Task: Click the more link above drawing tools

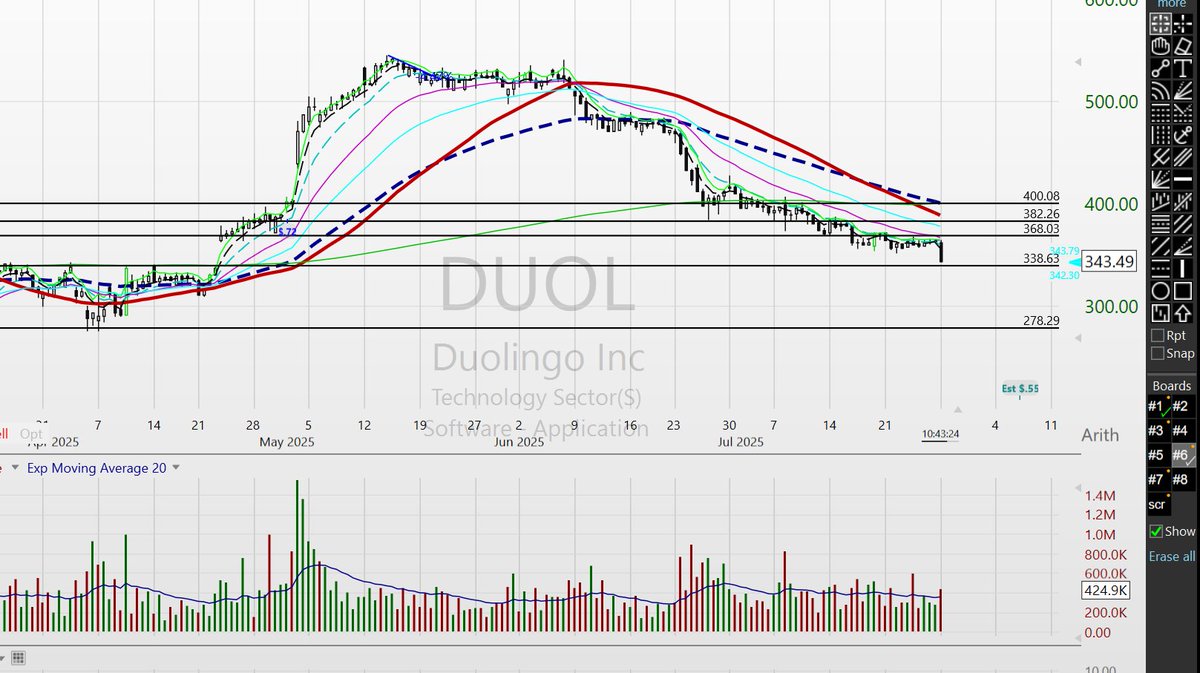Action: 1172,4
